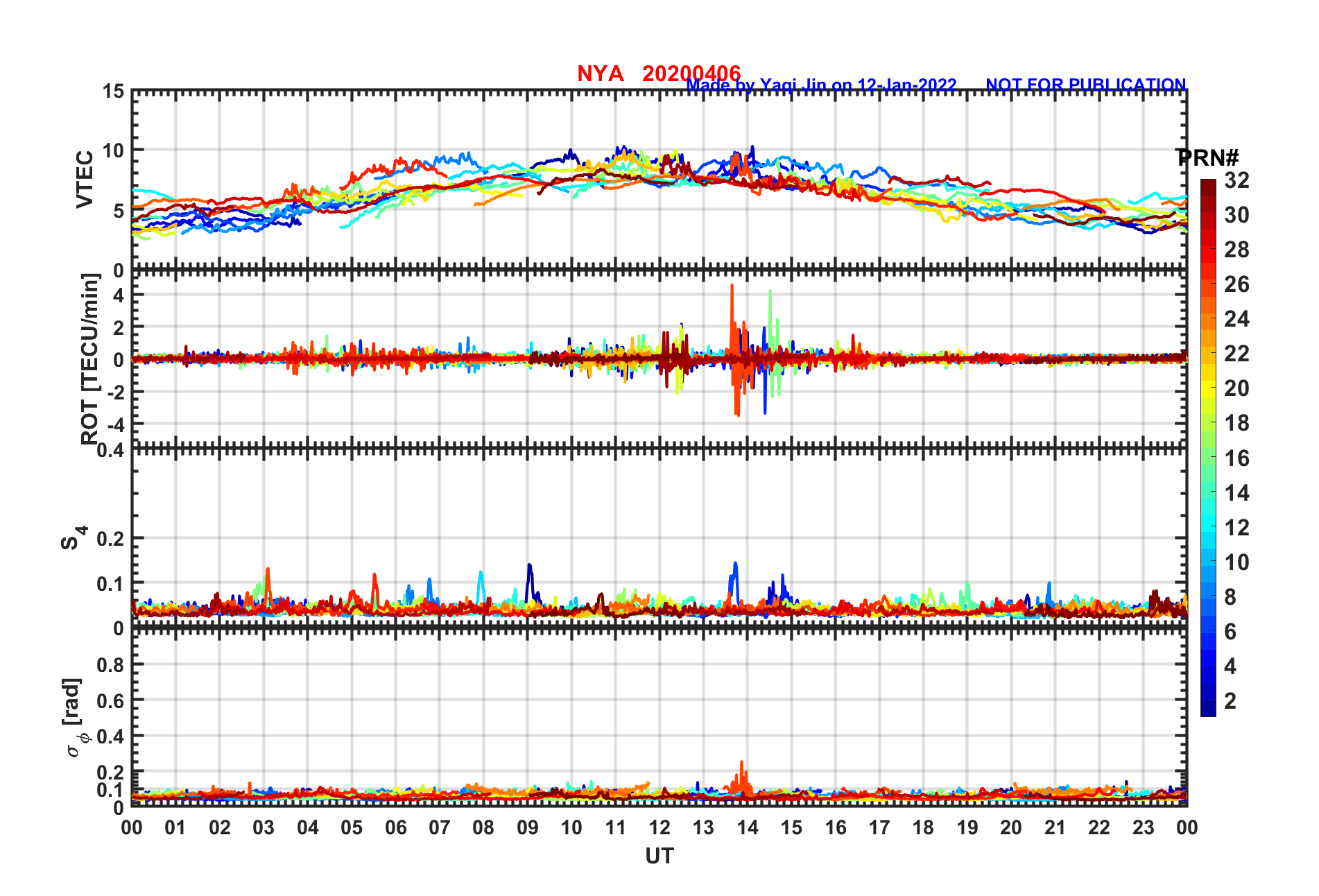The image size is (1319, 896).
Task: Select the ROT axis tick -4
Action: pyautogui.click(x=116, y=424)
